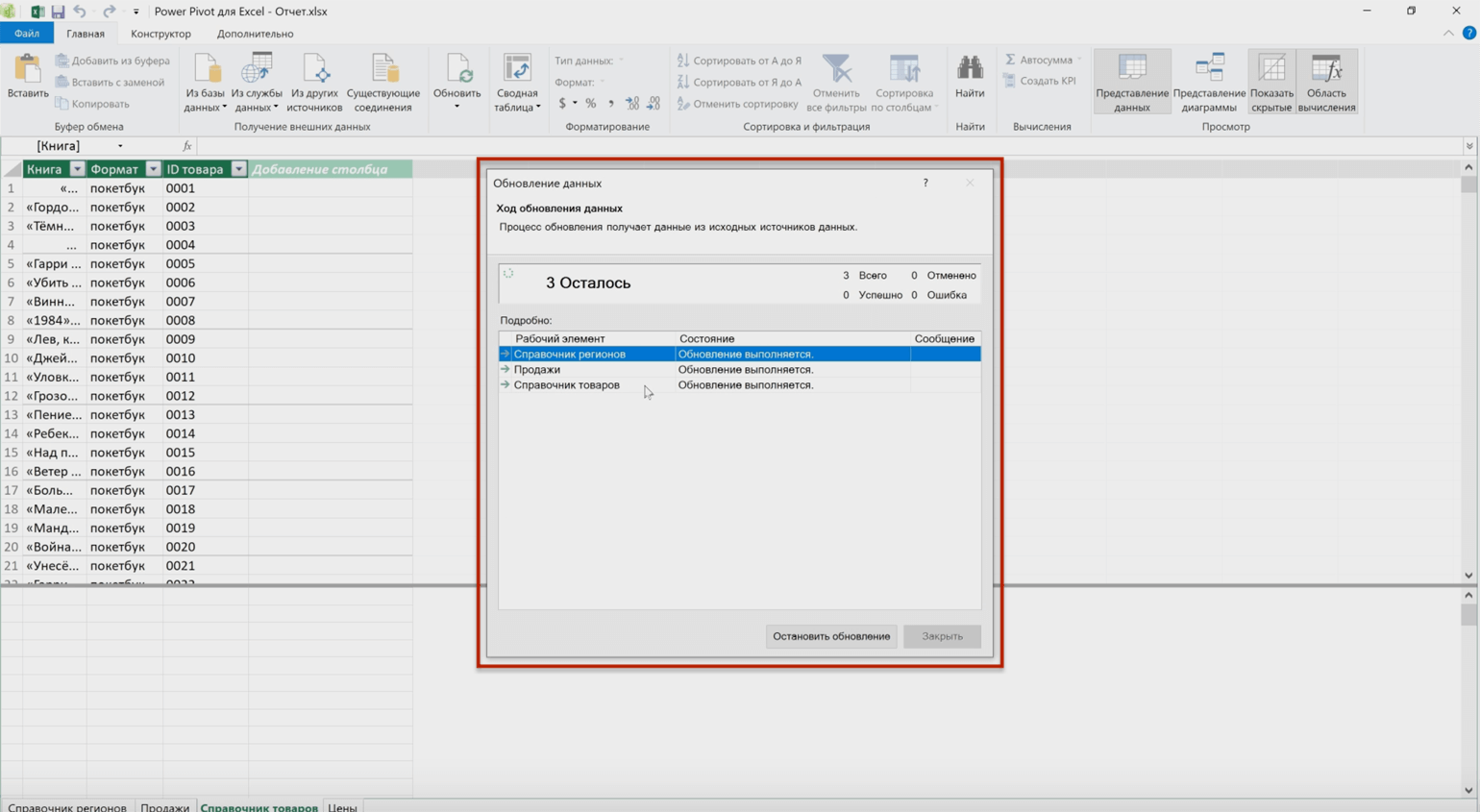
Task: Select Справочник регионов row in dialog
Action: click(x=739, y=355)
